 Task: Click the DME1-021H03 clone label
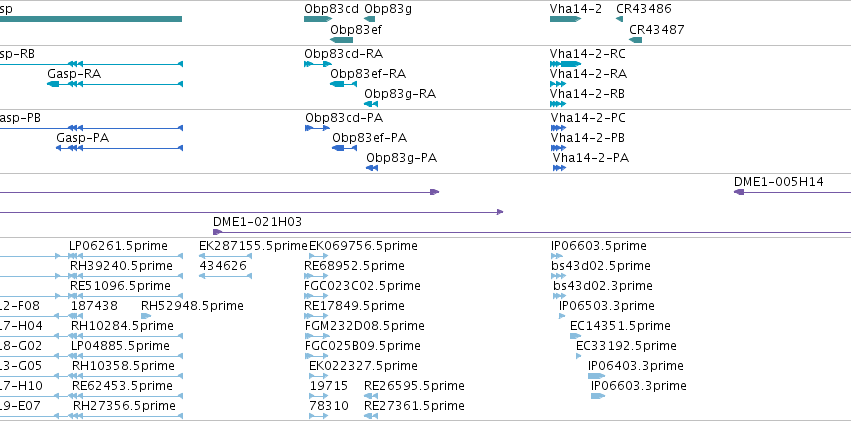257,222
